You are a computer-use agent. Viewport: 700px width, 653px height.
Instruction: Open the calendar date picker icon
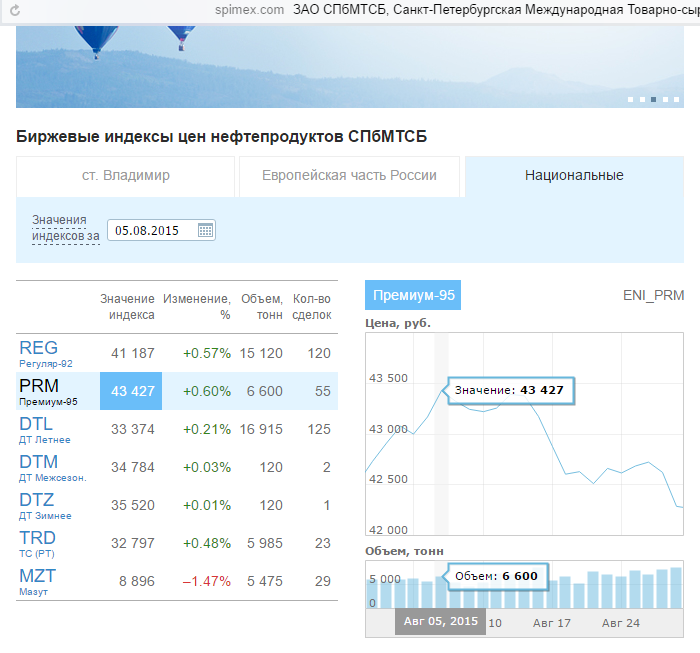pyautogui.click(x=205, y=230)
